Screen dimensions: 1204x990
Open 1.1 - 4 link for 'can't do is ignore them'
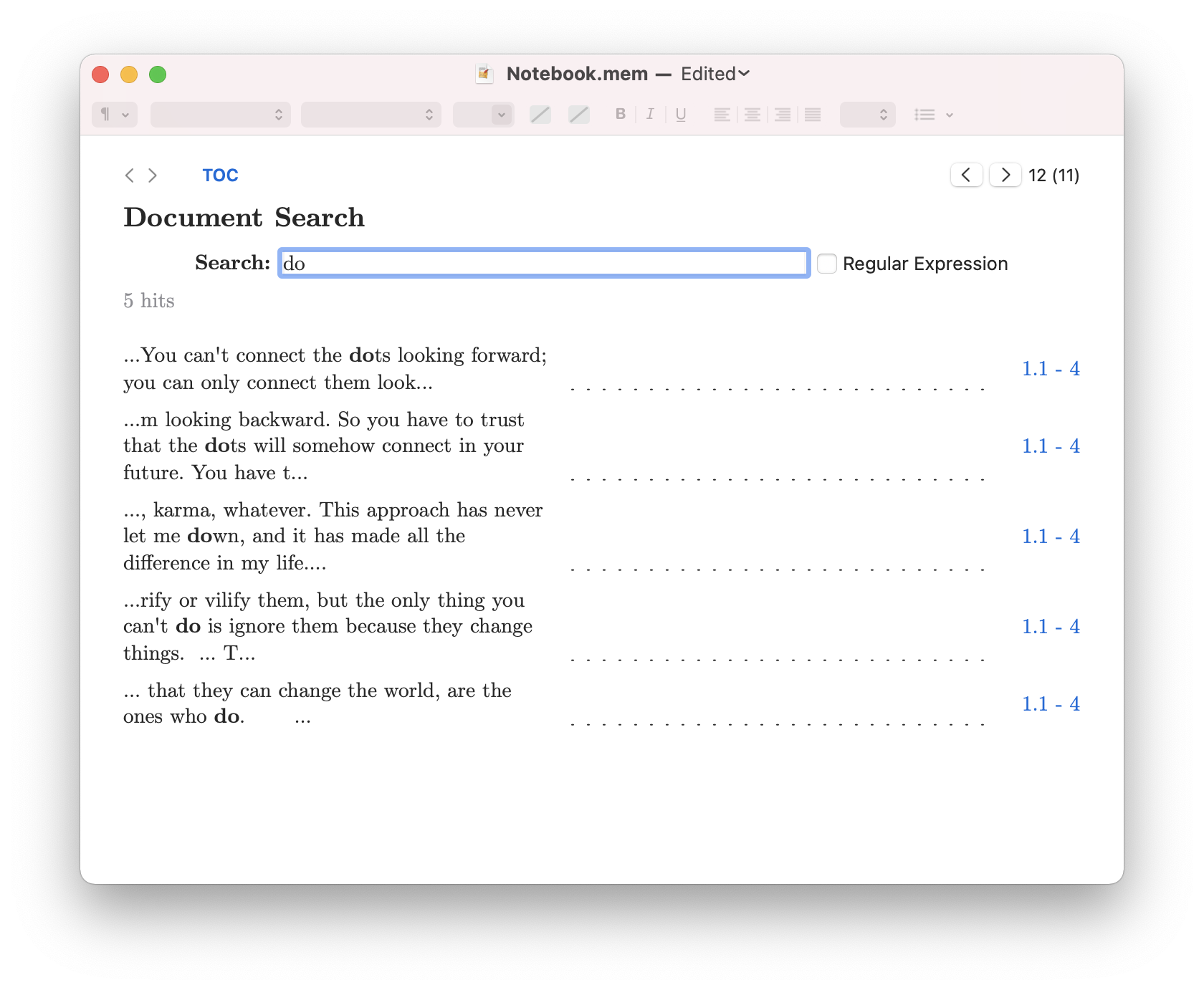(1051, 627)
